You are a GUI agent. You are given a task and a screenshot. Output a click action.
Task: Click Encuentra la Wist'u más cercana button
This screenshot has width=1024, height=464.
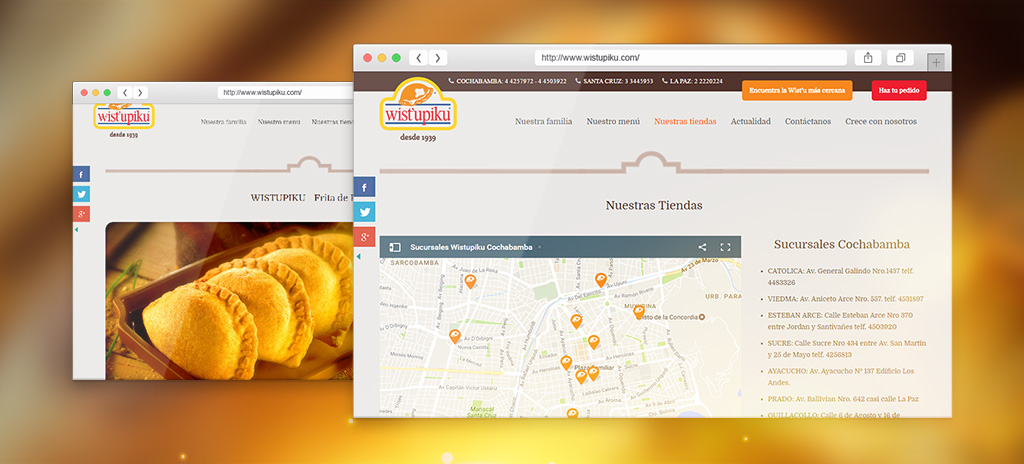pos(797,90)
